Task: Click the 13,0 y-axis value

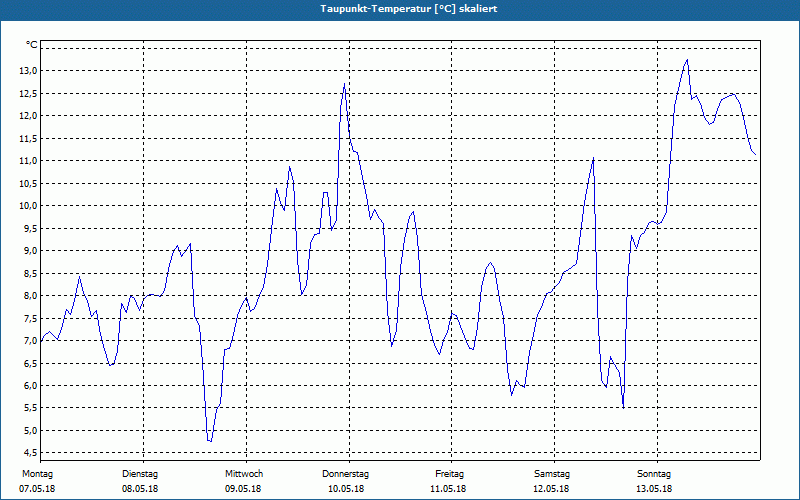Action: click(28, 70)
